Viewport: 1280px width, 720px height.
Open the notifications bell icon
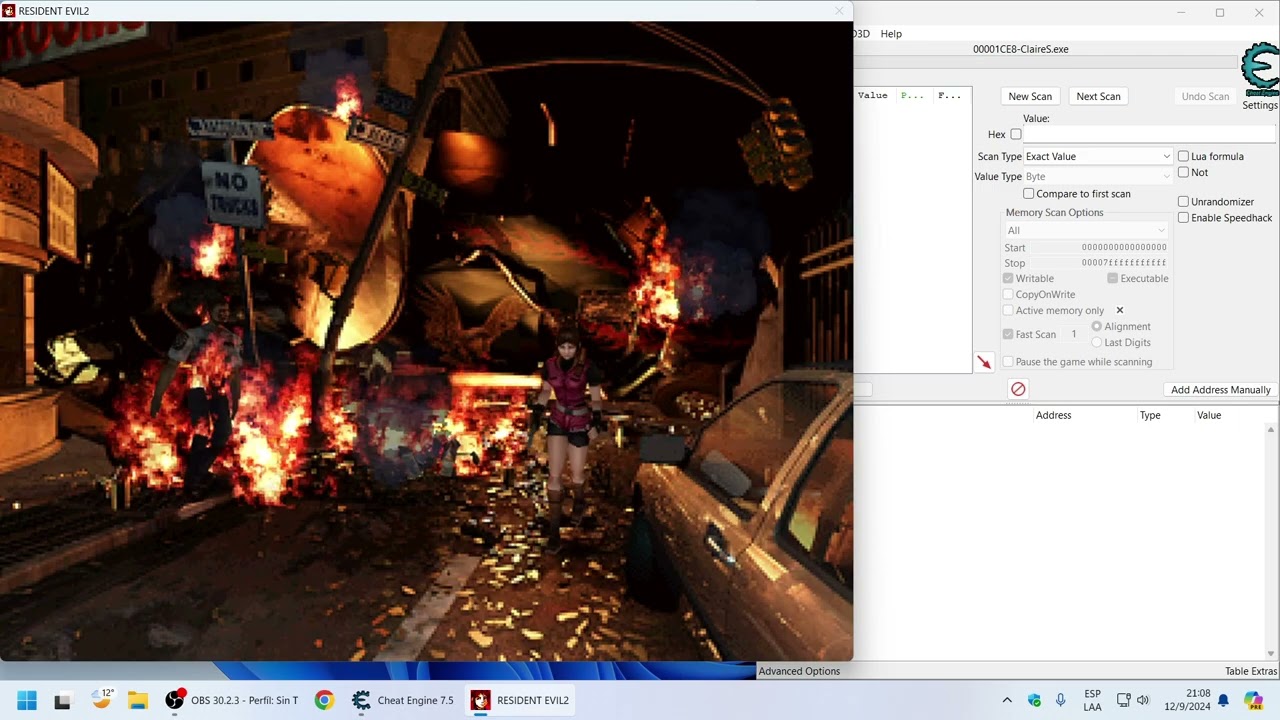(1223, 700)
